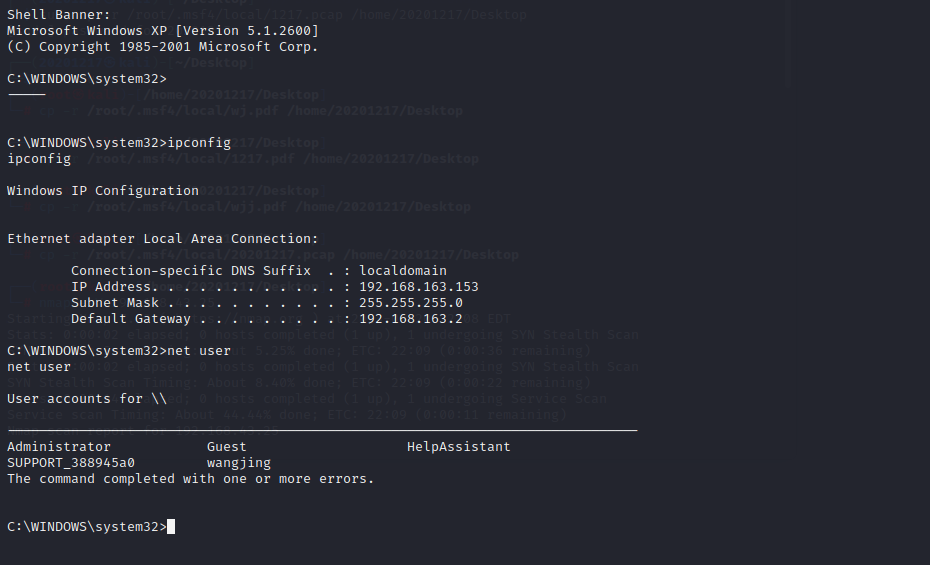Click the Windows IP Configuration heading
The width and height of the screenshot is (930, 565).
[103, 191]
